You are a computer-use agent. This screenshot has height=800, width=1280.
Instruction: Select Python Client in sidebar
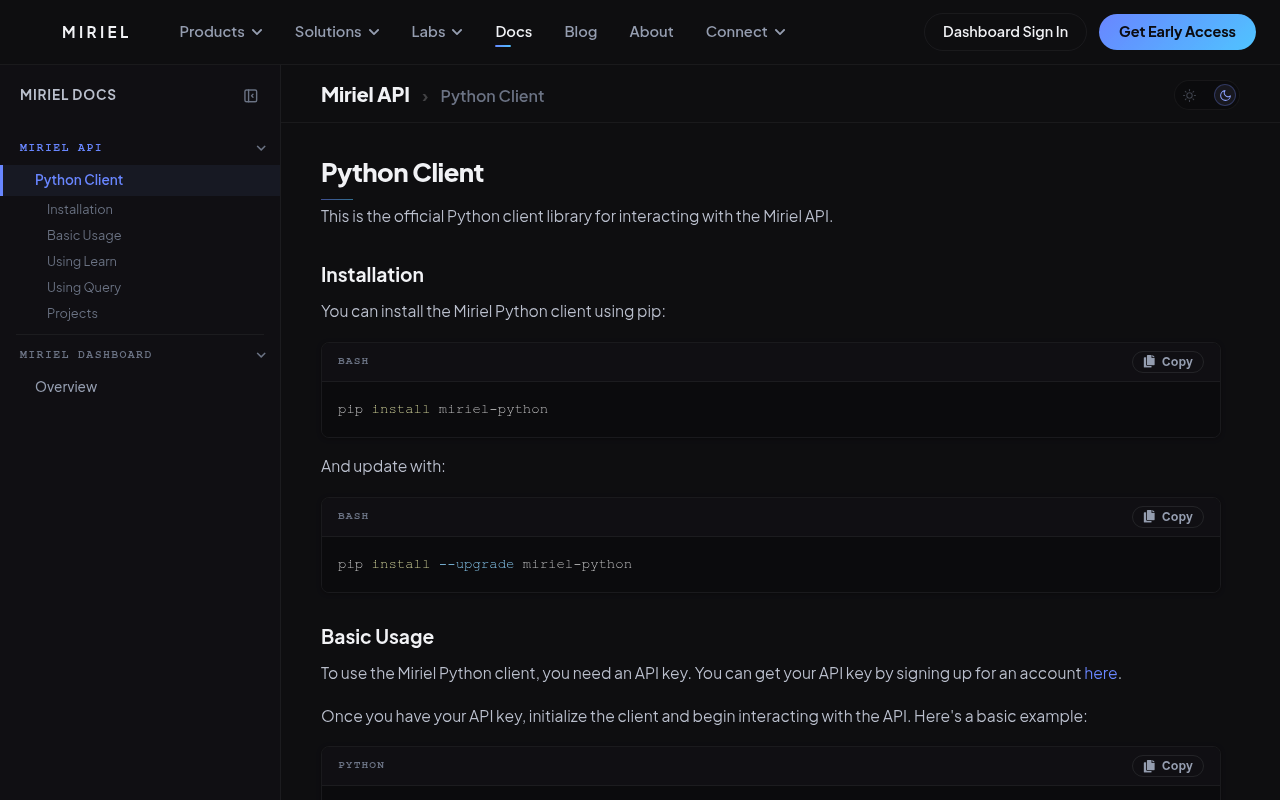pyautogui.click(x=140, y=180)
